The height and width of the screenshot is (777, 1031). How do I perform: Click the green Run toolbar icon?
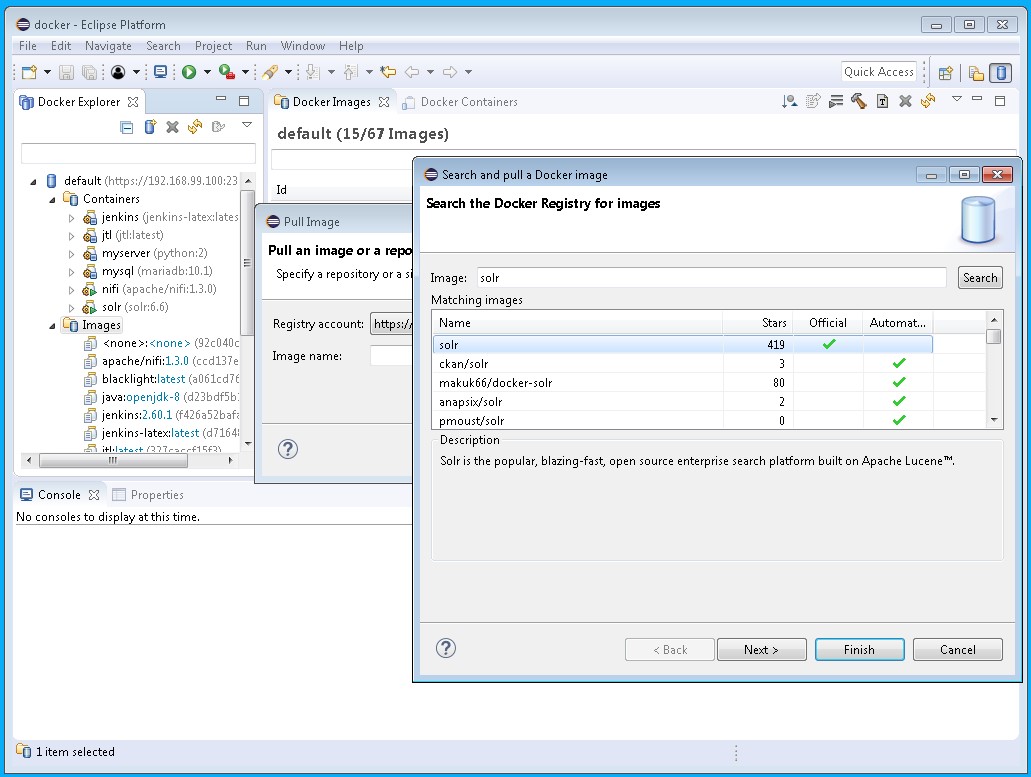(x=189, y=72)
